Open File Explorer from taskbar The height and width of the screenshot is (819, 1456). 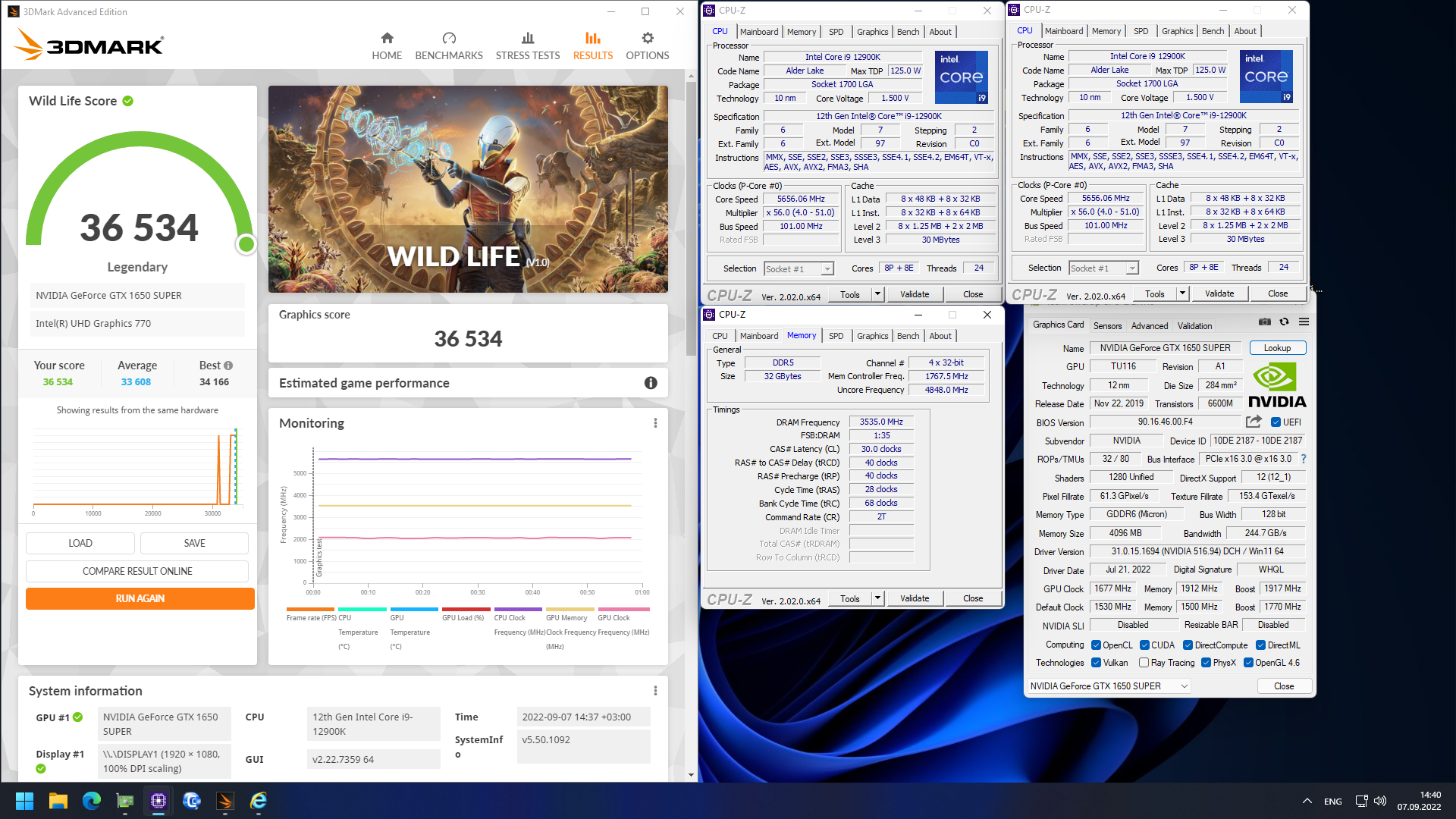[x=58, y=801]
